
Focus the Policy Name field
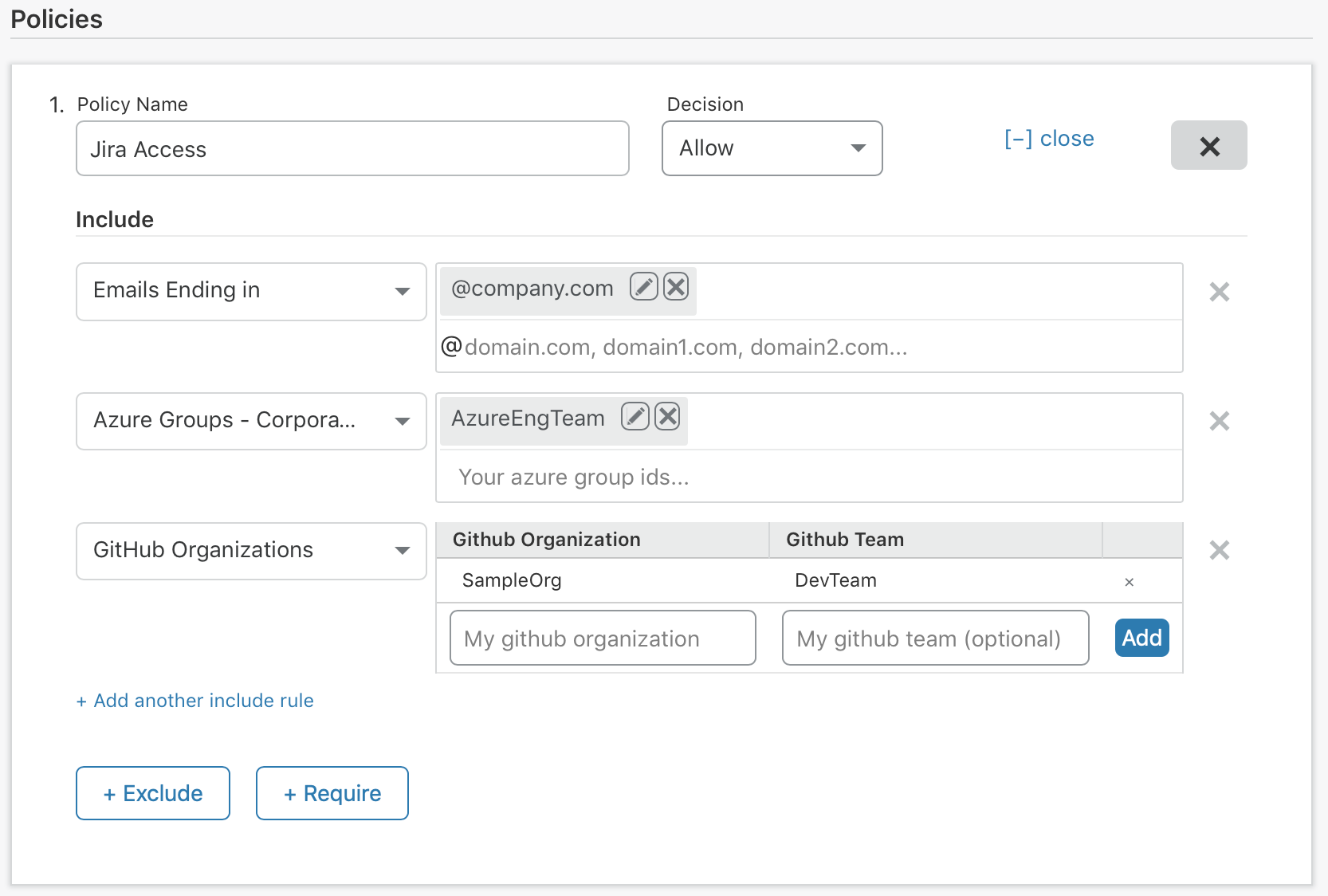(352, 148)
